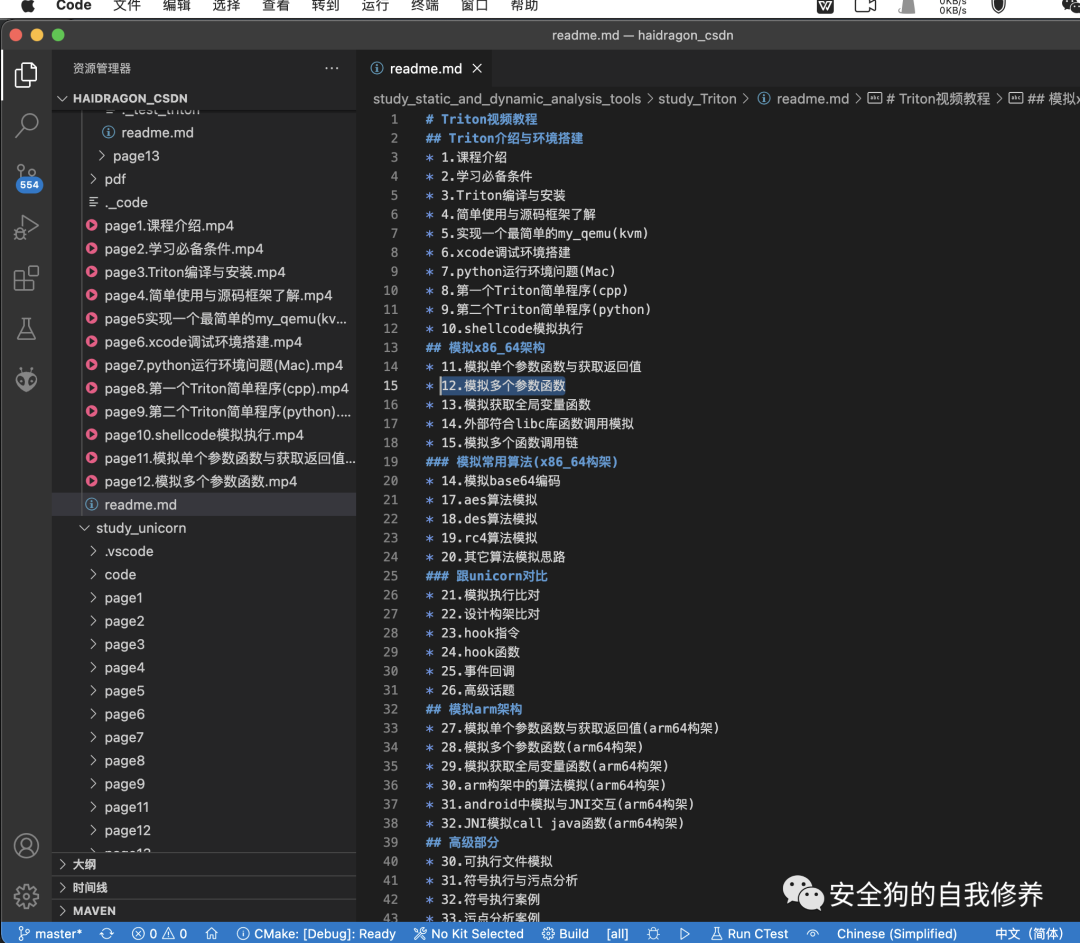Click Run CTest in status bar
This screenshot has width=1080, height=943.
click(749, 933)
